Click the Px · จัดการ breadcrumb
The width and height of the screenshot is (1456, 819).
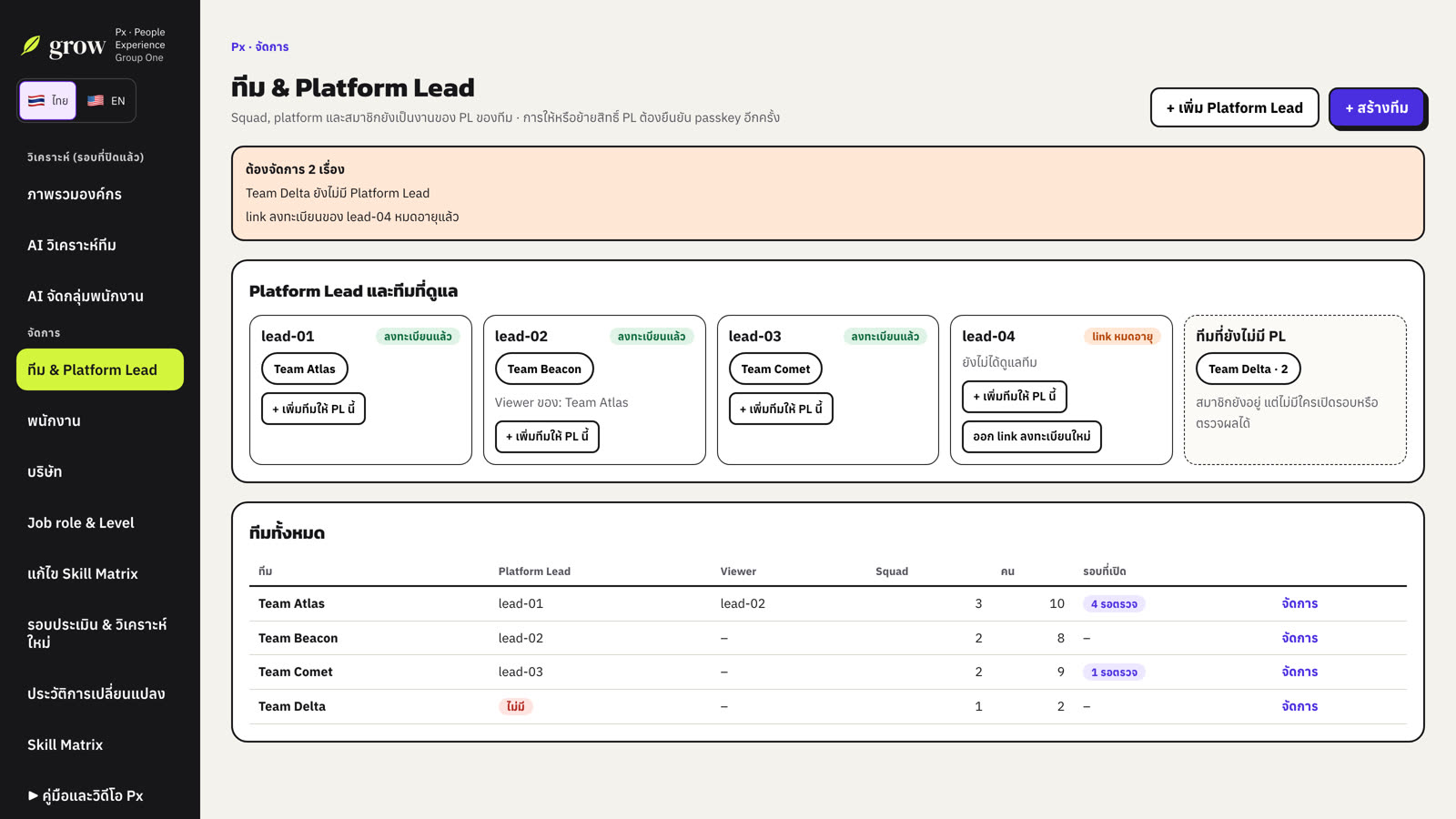[x=259, y=46]
